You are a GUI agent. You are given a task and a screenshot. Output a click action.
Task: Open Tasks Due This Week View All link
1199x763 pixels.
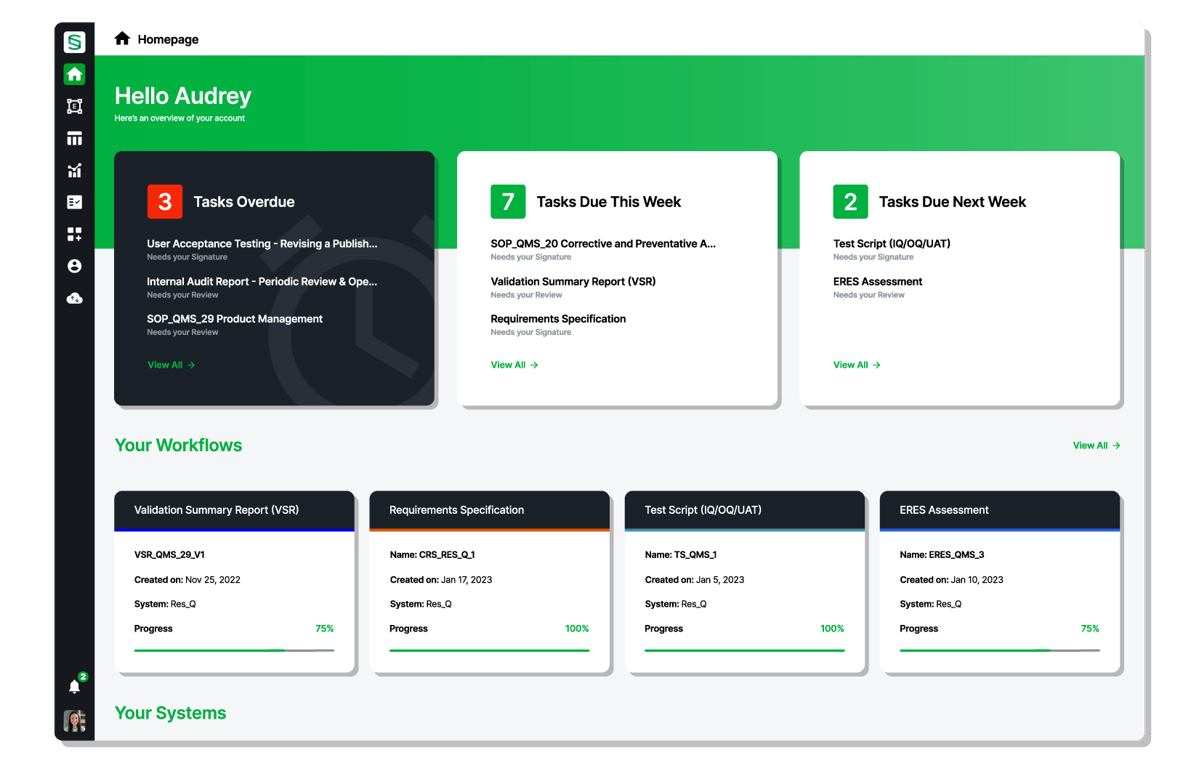click(x=514, y=364)
